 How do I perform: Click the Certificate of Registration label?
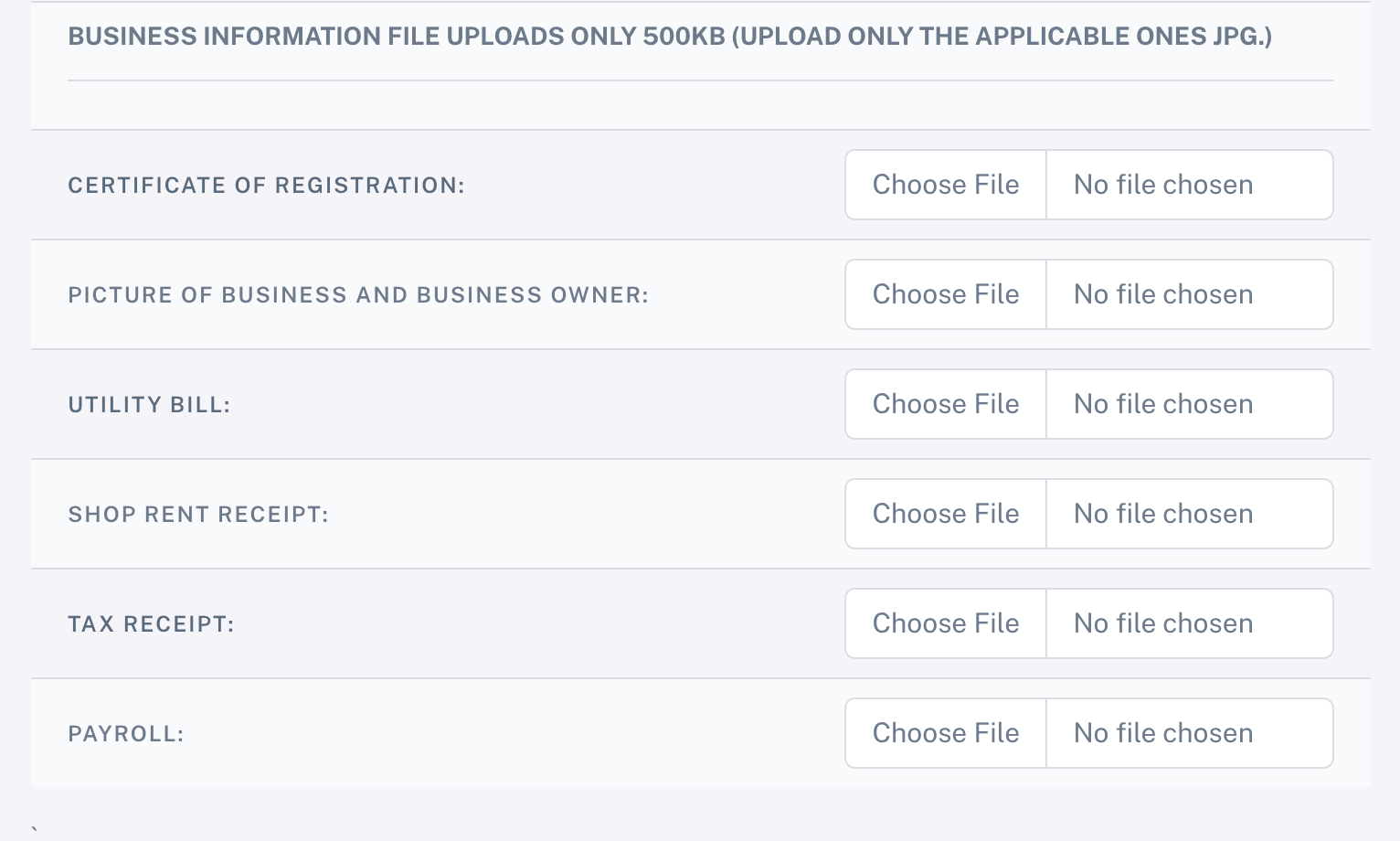point(266,186)
